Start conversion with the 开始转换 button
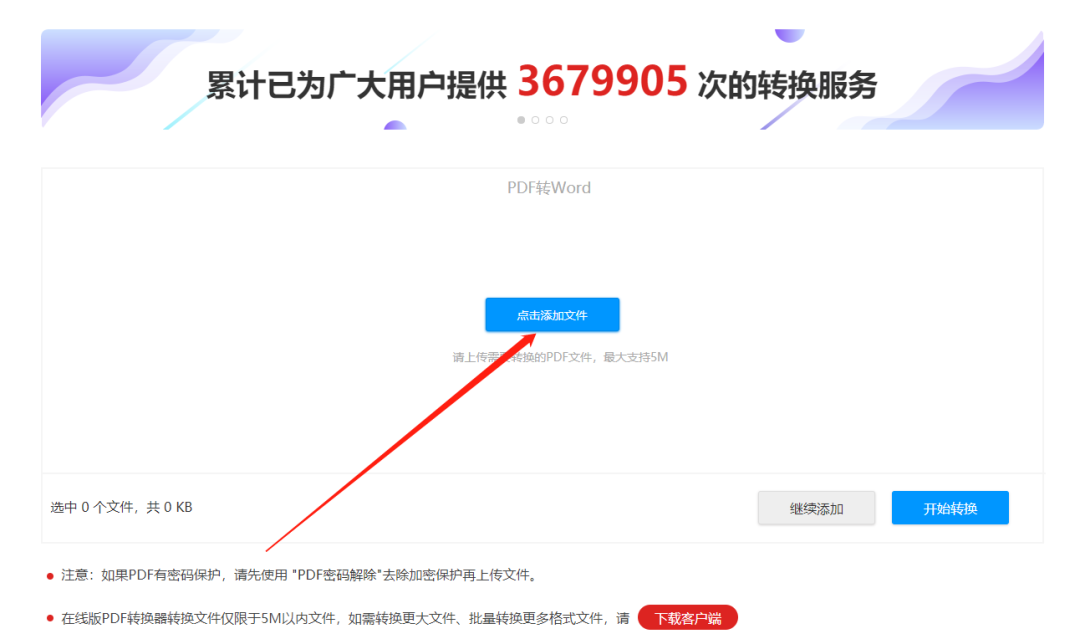This screenshot has width=1080, height=644. coord(950,508)
